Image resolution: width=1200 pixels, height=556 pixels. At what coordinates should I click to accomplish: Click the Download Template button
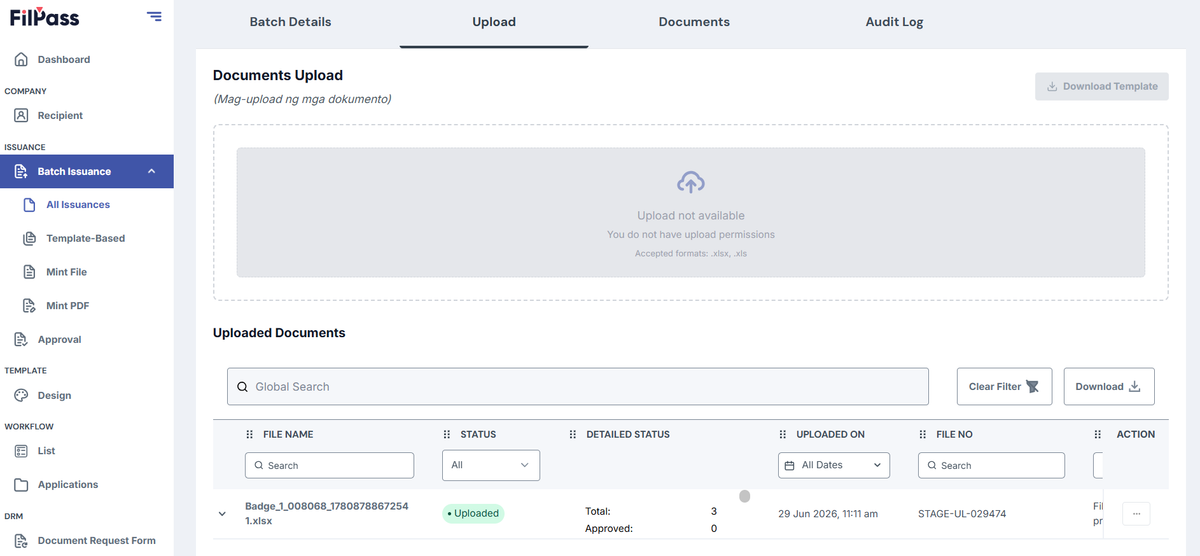pos(1101,87)
